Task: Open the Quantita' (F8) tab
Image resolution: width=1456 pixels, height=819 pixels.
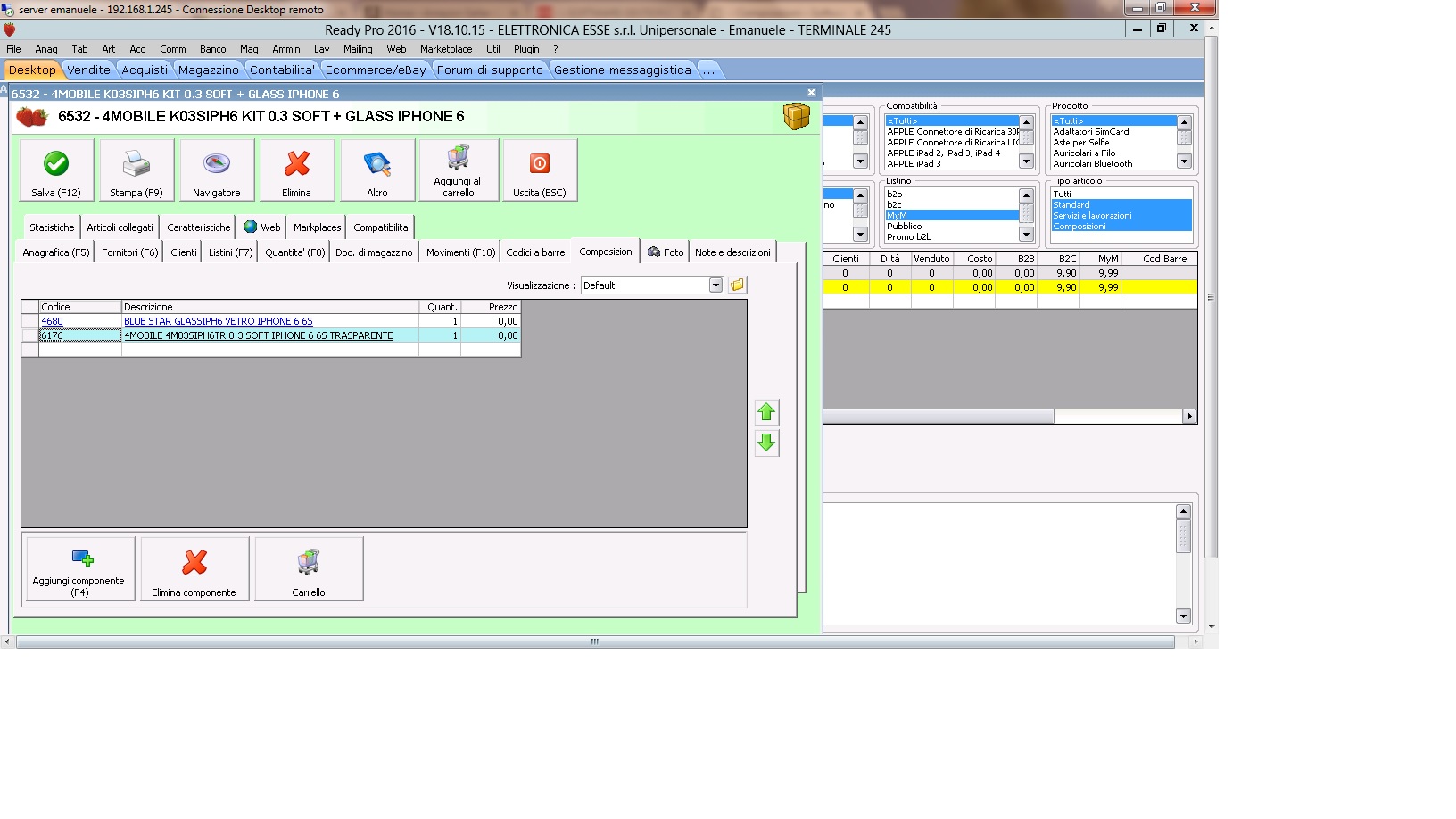Action: coord(295,252)
